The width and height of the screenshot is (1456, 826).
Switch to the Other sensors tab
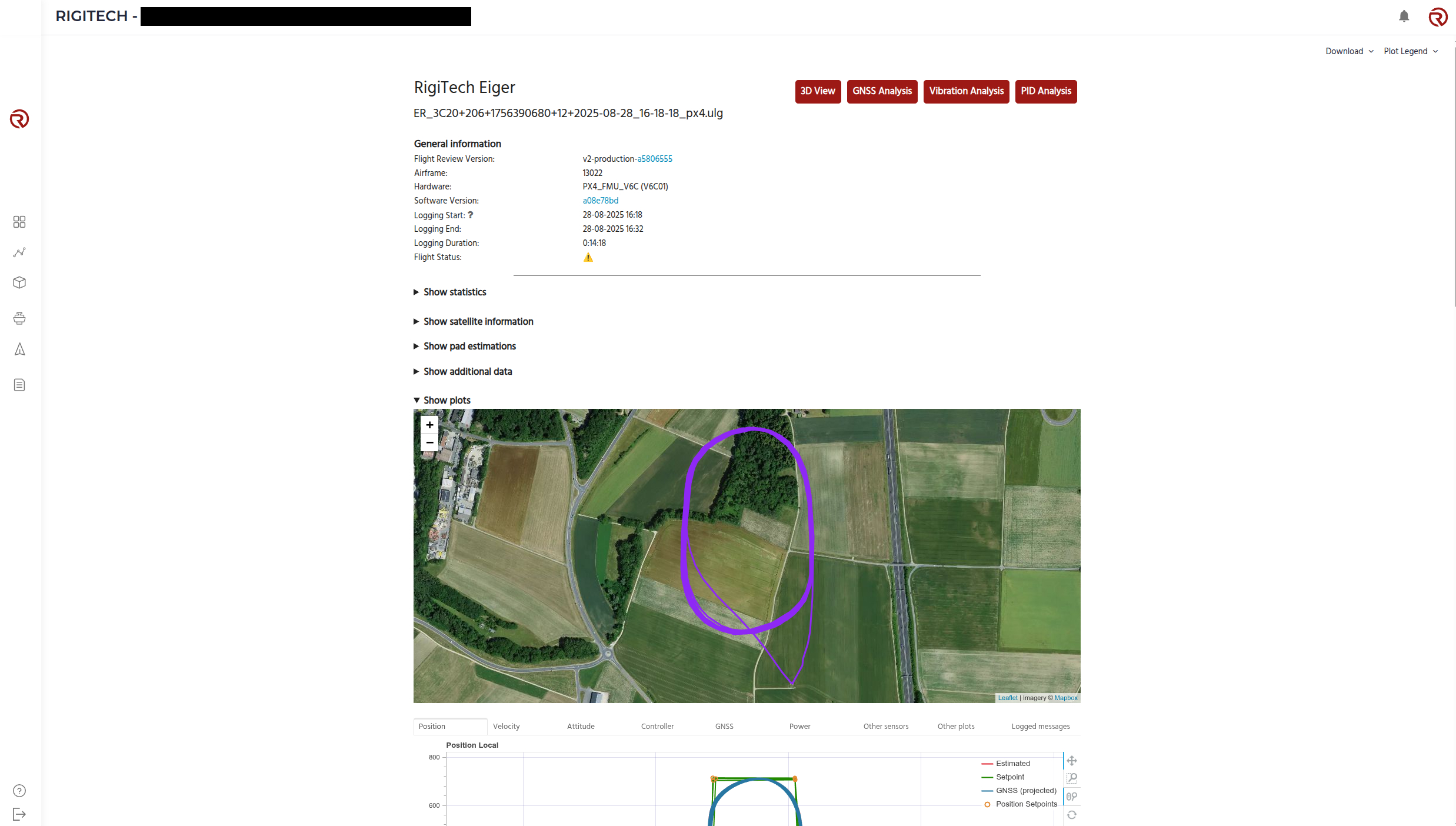tap(885, 727)
